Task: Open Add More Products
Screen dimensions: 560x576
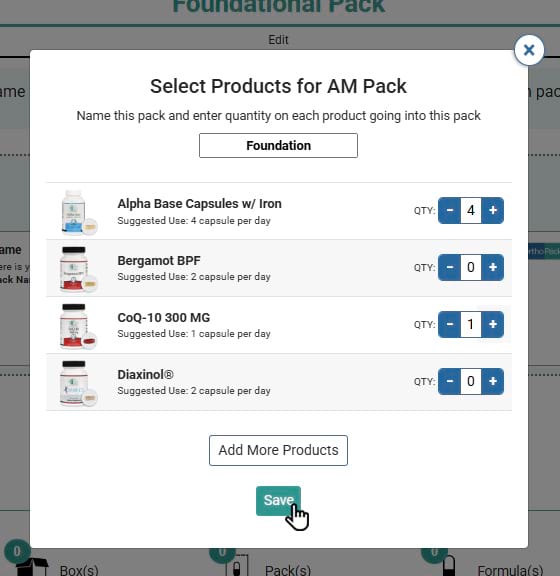Action: pyautogui.click(x=279, y=450)
